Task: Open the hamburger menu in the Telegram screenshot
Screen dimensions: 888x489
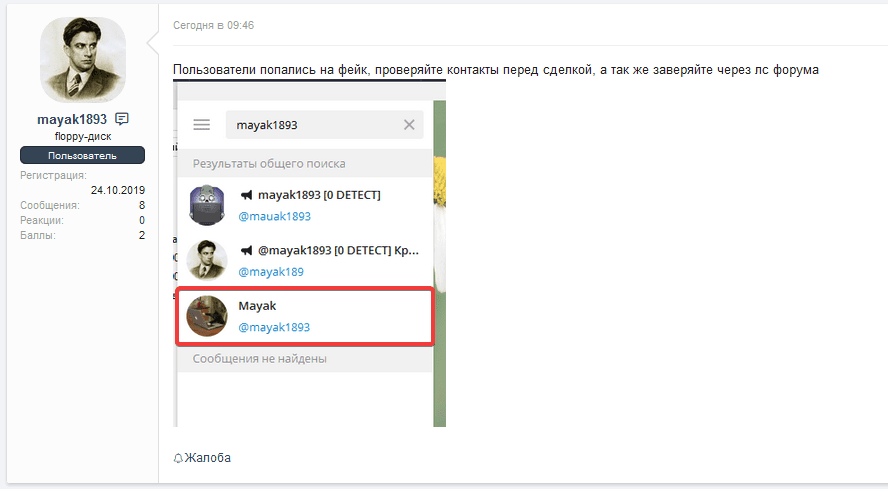Action: point(202,125)
